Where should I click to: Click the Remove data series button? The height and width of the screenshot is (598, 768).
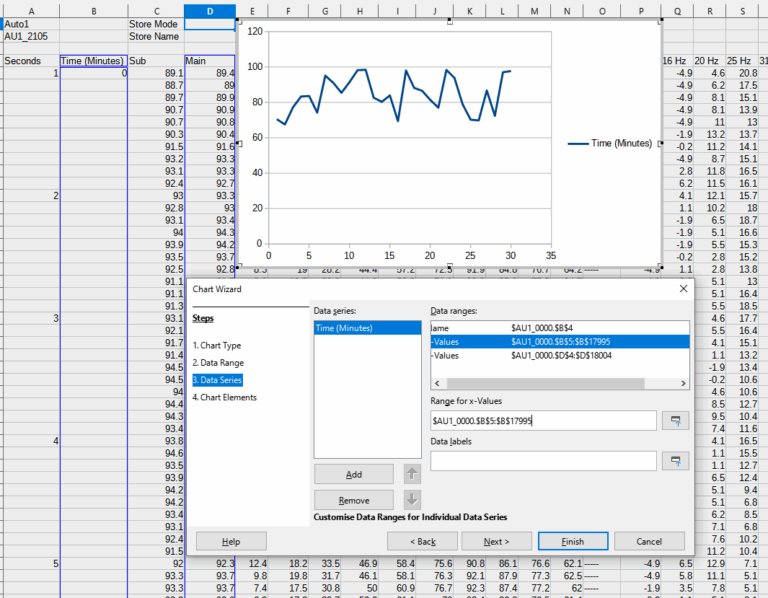point(354,500)
